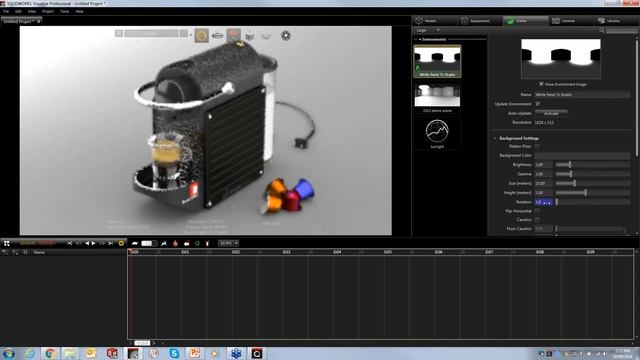Viewport: 640px width, 360px height.
Task: Enable the Caustics checkbox
Action: point(538,220)
